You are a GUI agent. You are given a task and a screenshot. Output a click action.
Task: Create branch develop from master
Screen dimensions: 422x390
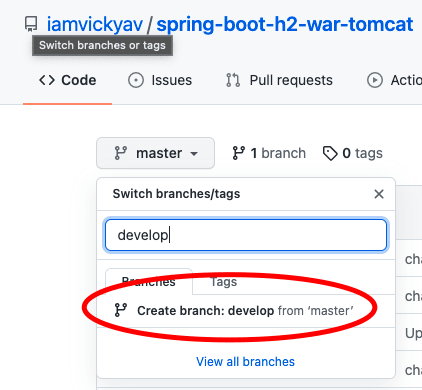(246, 311)
